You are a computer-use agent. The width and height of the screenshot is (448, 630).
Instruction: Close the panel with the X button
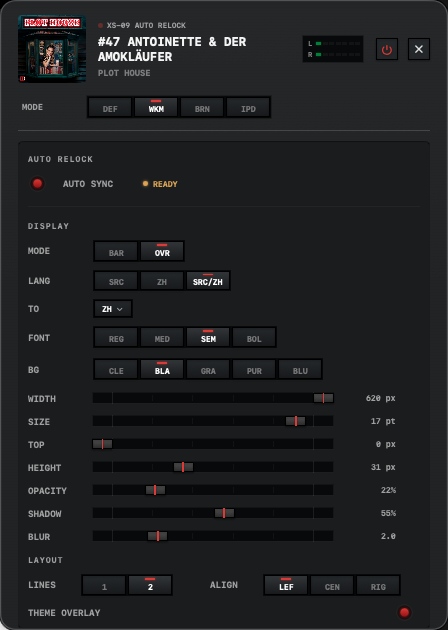[x=419, y=49]
